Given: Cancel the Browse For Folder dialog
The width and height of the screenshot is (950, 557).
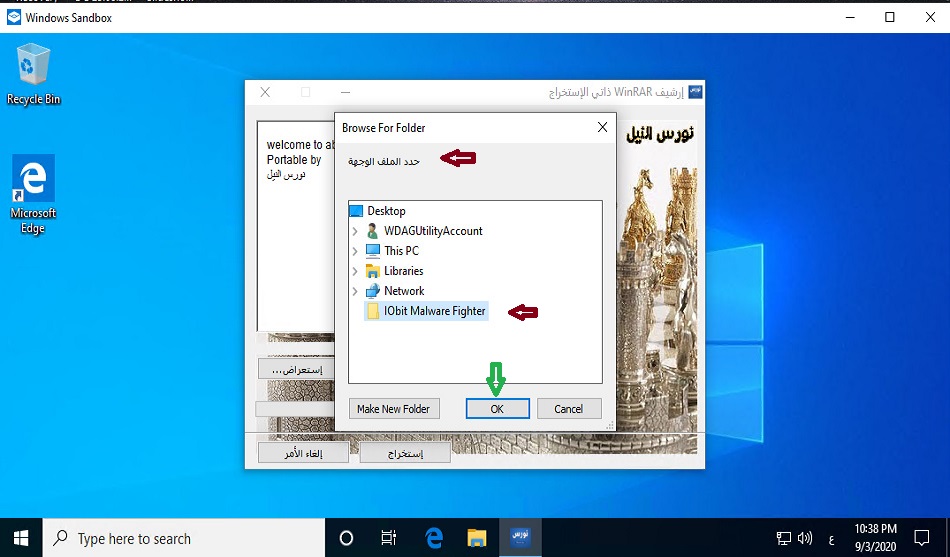Looking at the screenshot, I should pyautogui.click(x=568, y=409).
